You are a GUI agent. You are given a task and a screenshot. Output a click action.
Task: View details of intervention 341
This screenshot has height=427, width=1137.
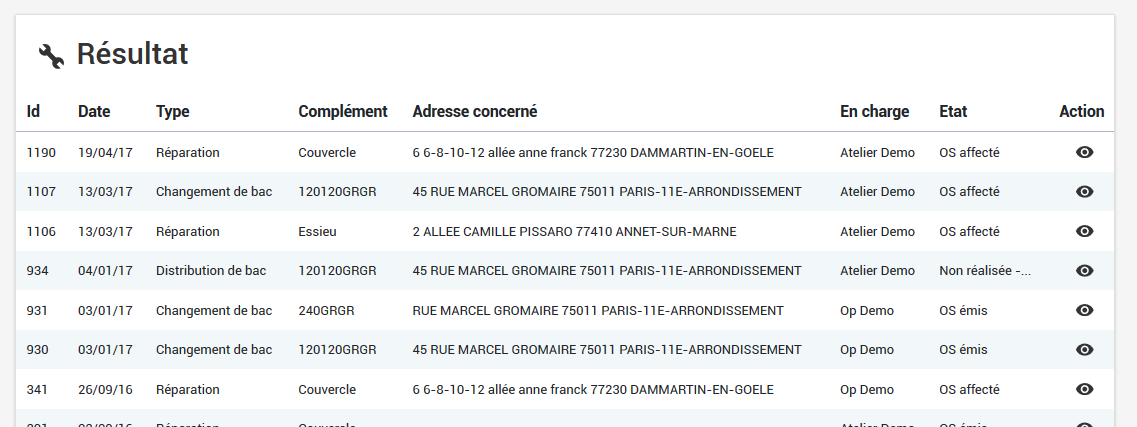click(x=1084, y=389)
